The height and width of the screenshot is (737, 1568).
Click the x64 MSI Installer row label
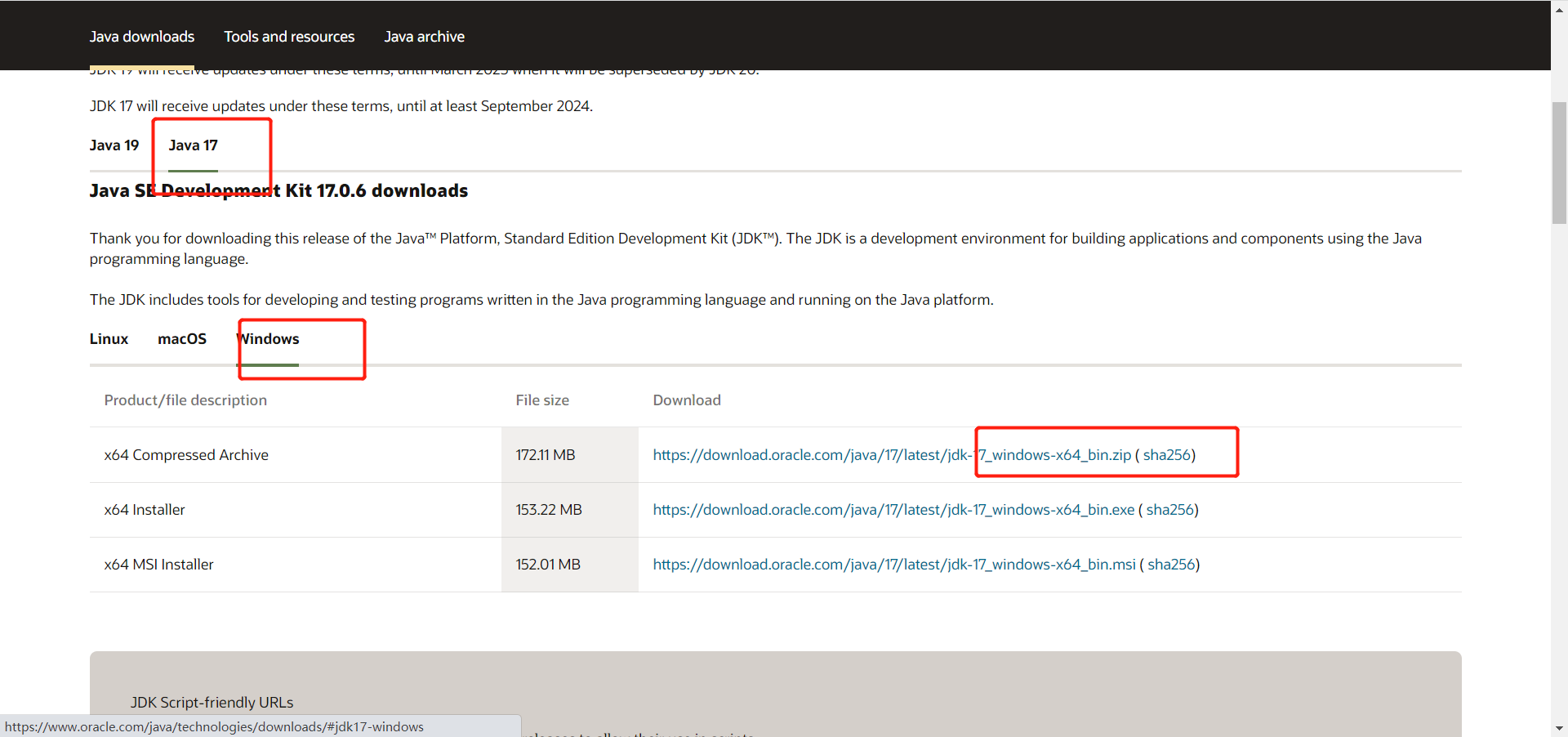coord(158,565)
